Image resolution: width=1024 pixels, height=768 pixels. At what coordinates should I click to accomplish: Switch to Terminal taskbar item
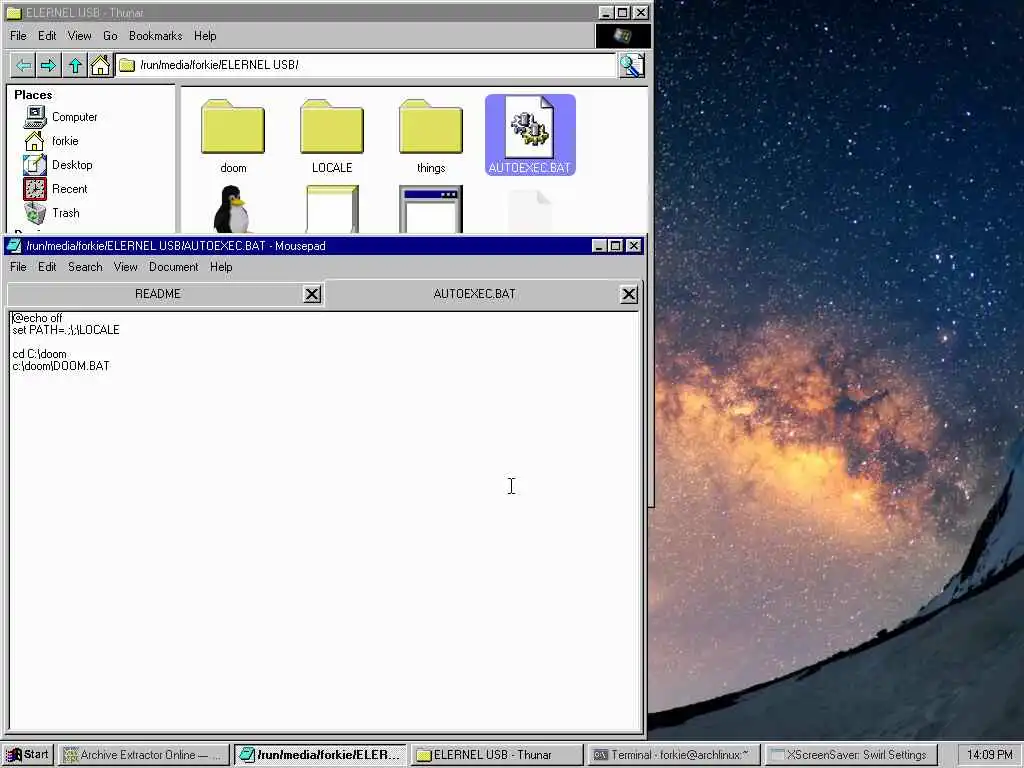pyautogui.click(x=673, y=755)
